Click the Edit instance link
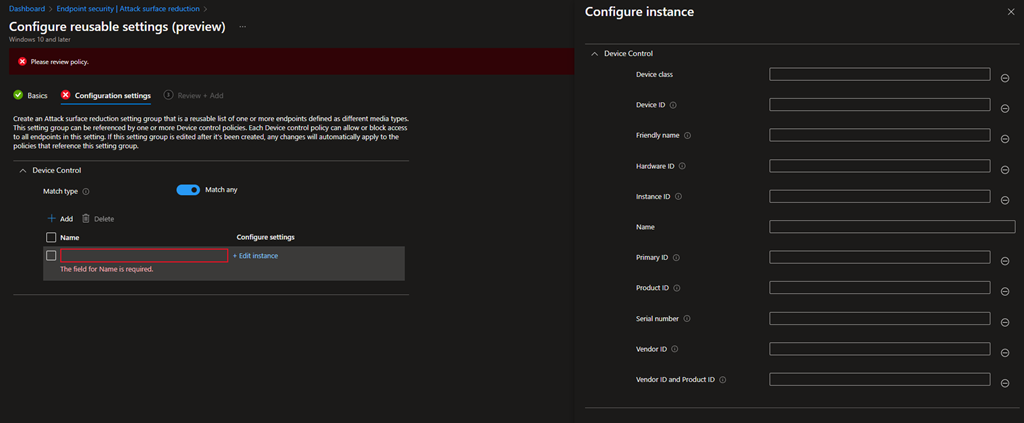This screenshot has width=1024, height=423. click(256, 256)
